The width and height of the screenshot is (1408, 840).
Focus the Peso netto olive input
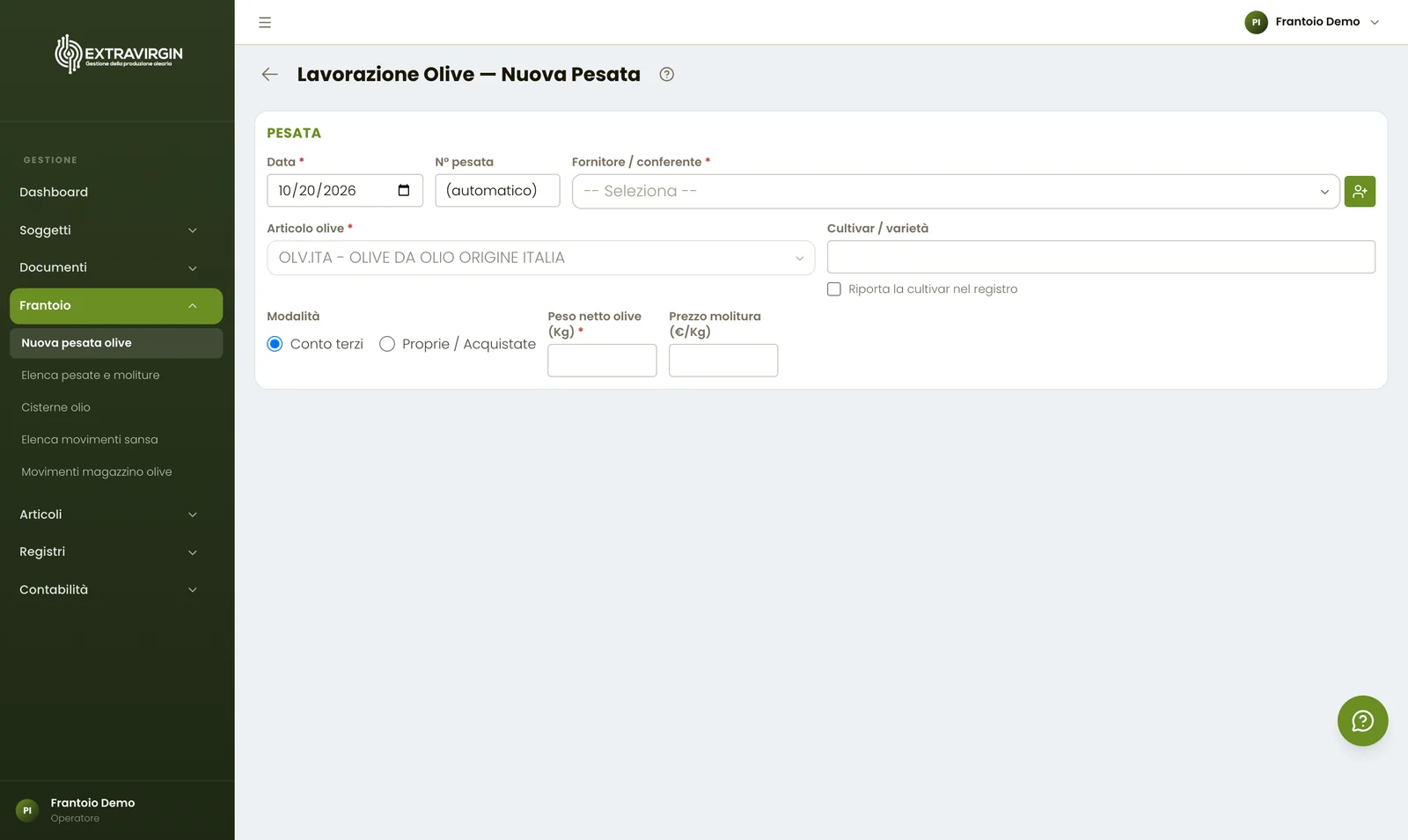[x=602, y=361]
